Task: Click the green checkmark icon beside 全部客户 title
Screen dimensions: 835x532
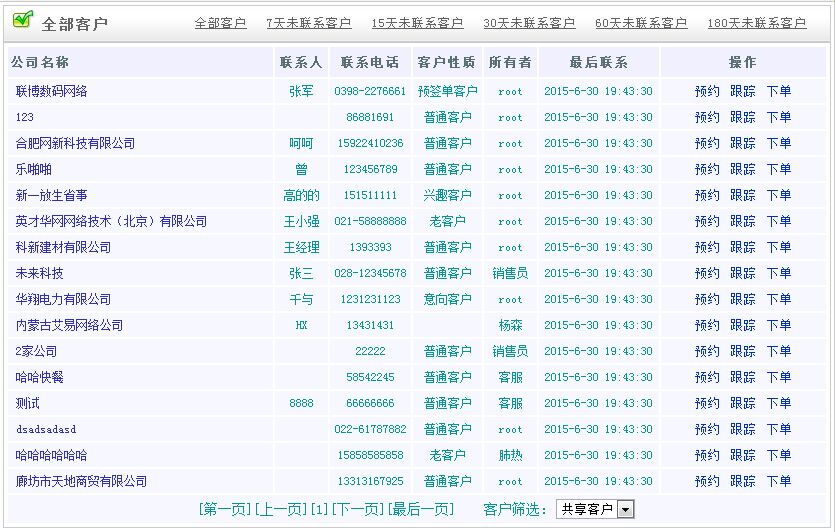Action: (x=23, y=20)
